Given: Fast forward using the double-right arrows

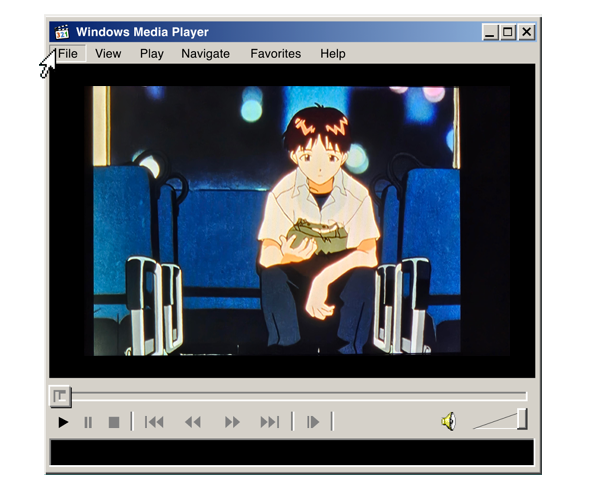Looking at the screenshot, I should (x=232, y=422).
